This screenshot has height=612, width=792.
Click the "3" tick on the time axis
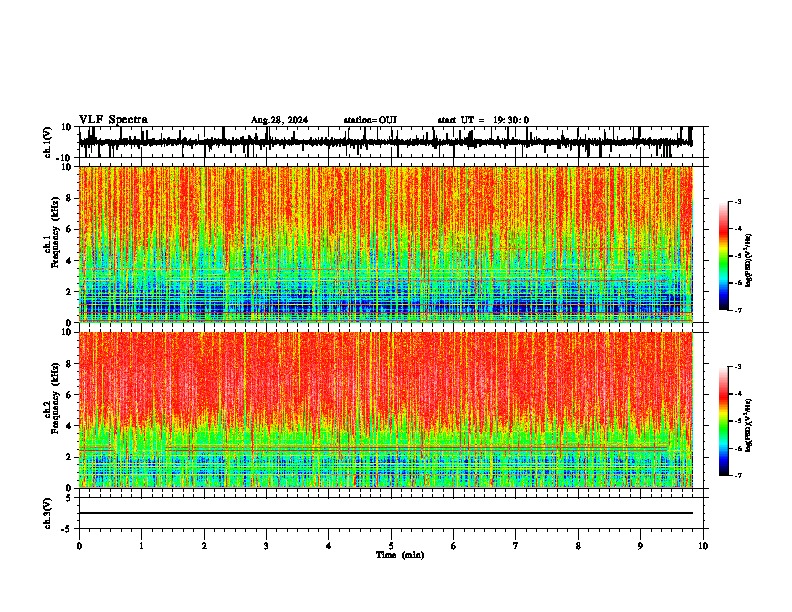click(266, 546)
